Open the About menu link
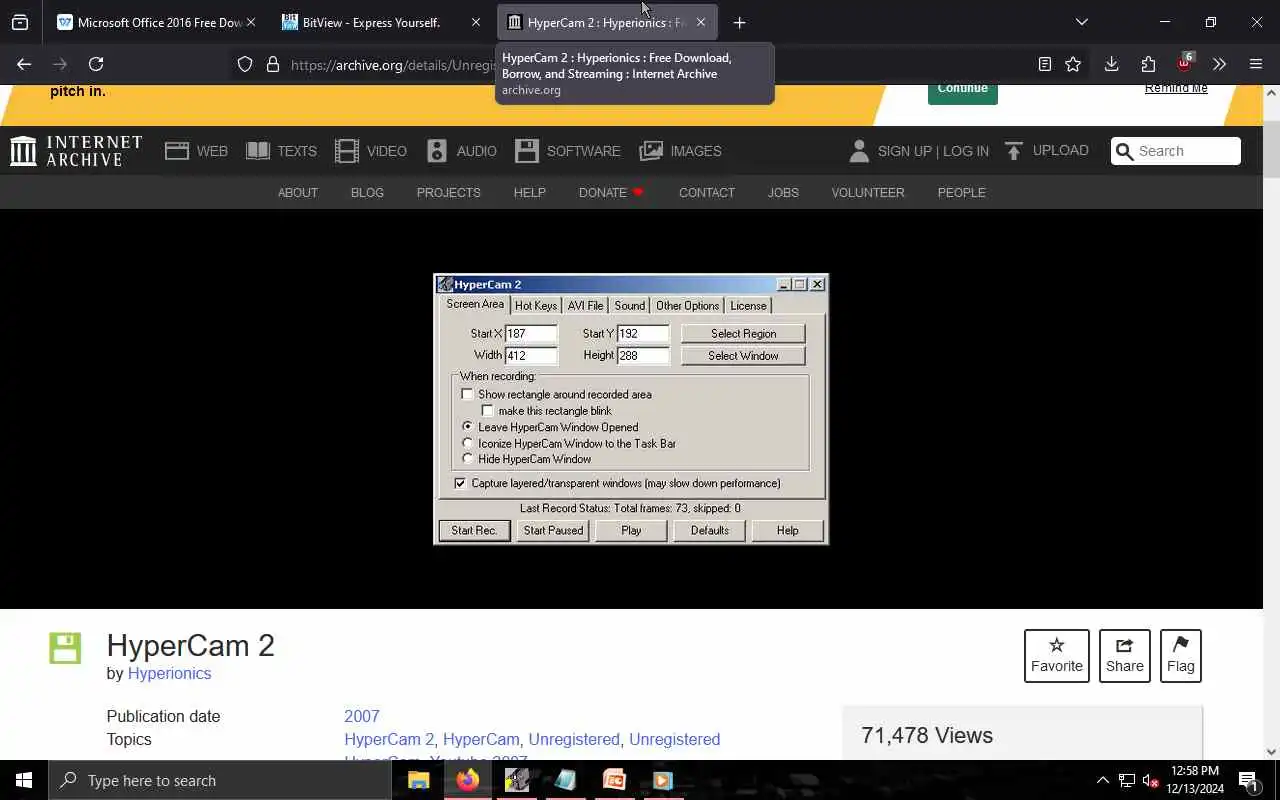1280x800 pixels. pyautogui.click(x=298, y=192)
